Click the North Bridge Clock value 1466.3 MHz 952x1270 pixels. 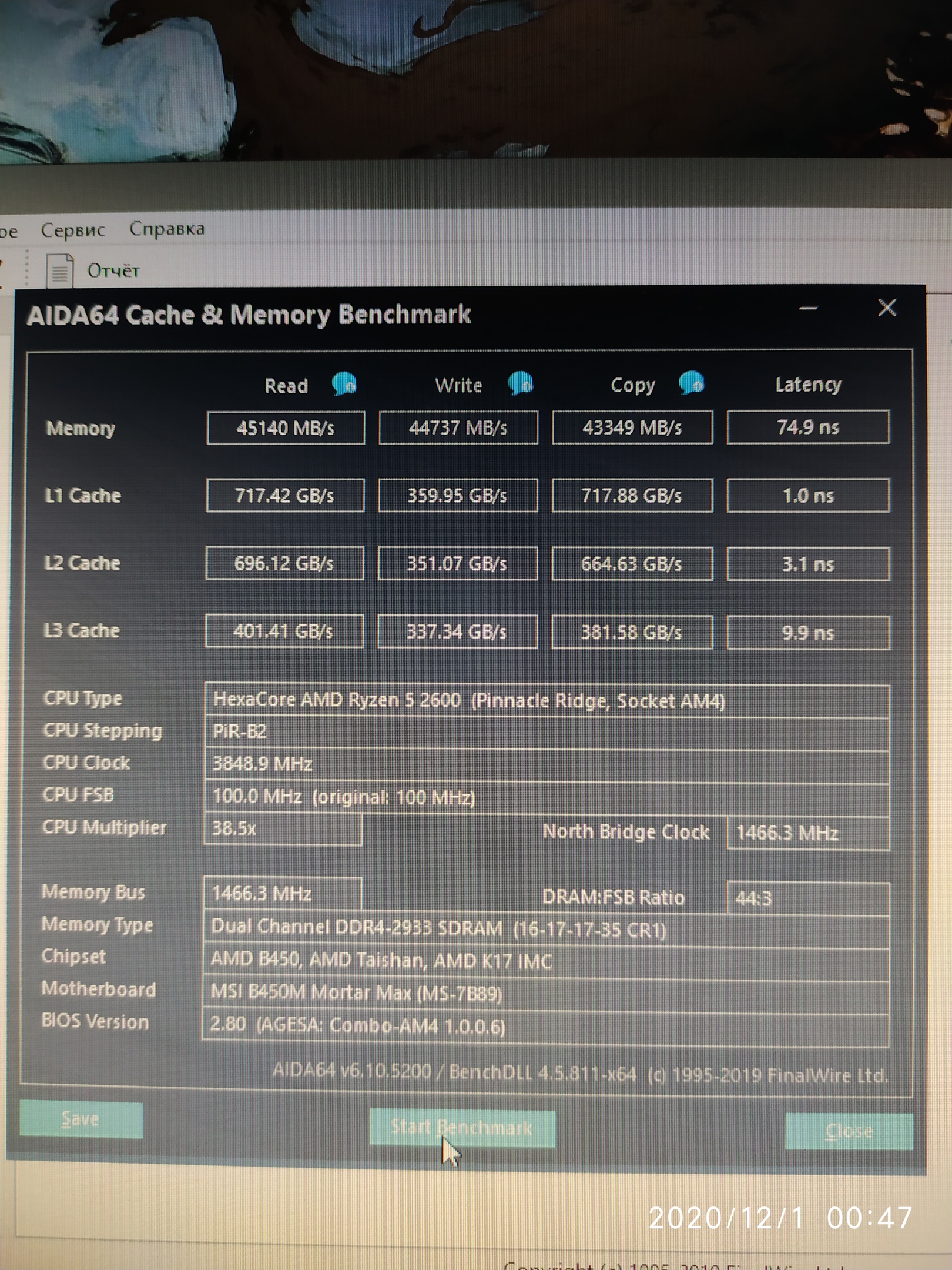click(809, 833)
